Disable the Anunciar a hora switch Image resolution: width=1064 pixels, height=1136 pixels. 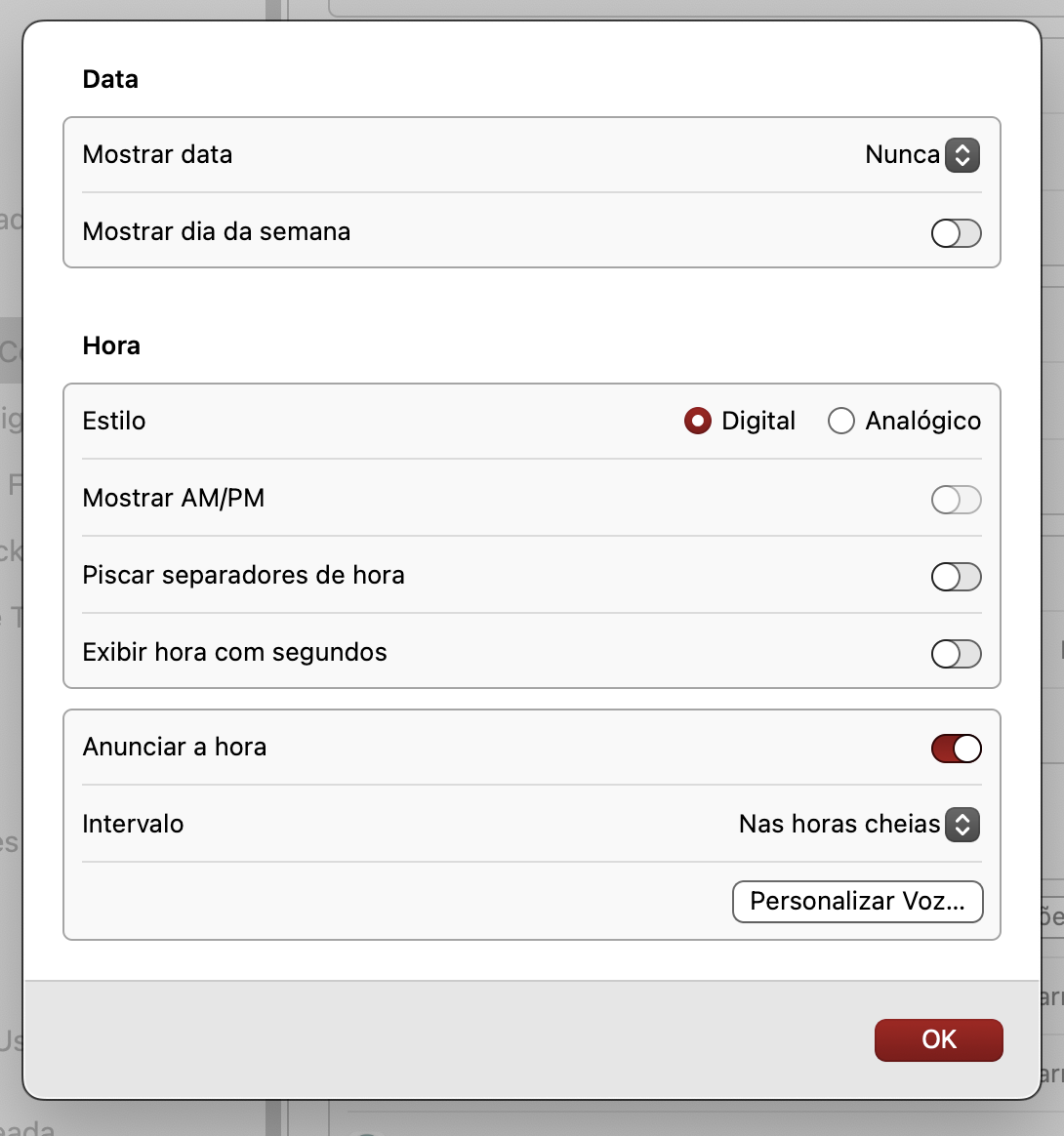(956, 749)
